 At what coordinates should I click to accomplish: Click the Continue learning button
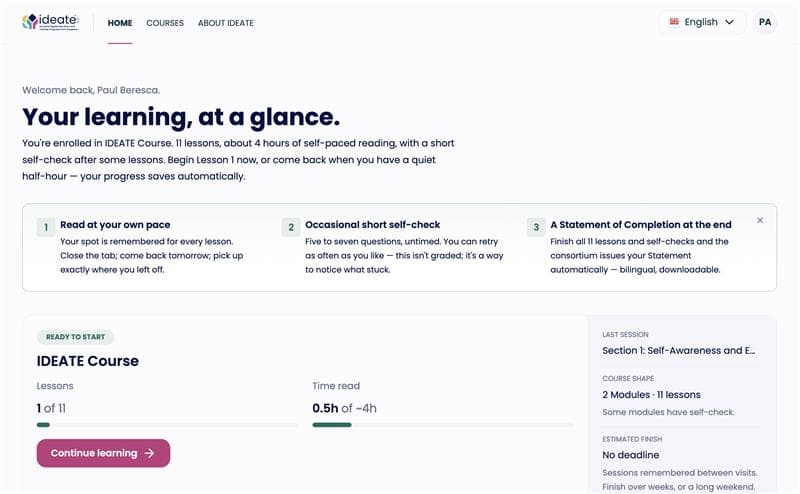(103, 453)
